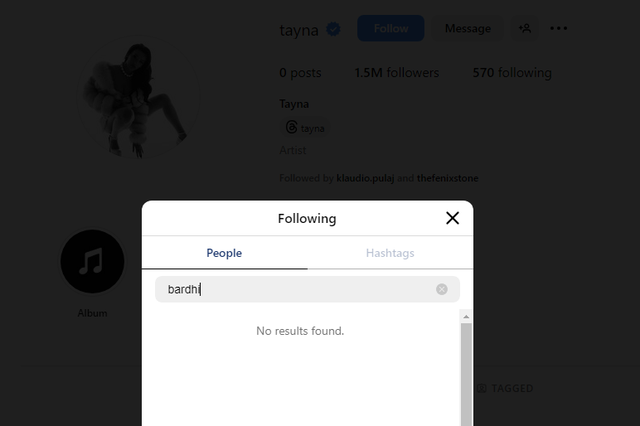Click the 'Artist' category label
The width and height of the screenshot is (640, 426).
293,150
